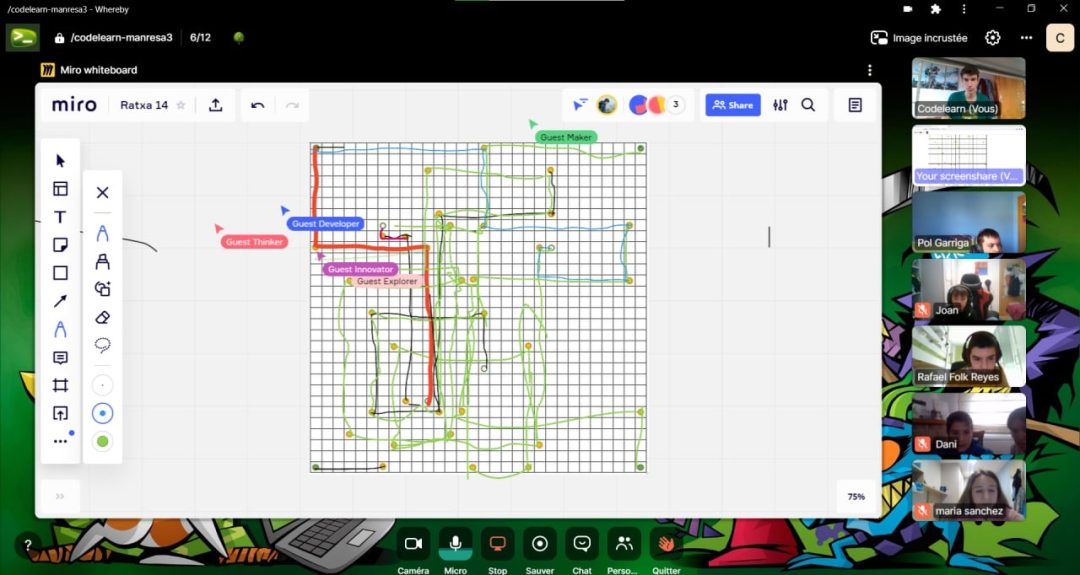The width and height of the screenshot is (1080, 575).
Task: Open more tools ellipsis in Miro toolbar
Action: [61, 441]
